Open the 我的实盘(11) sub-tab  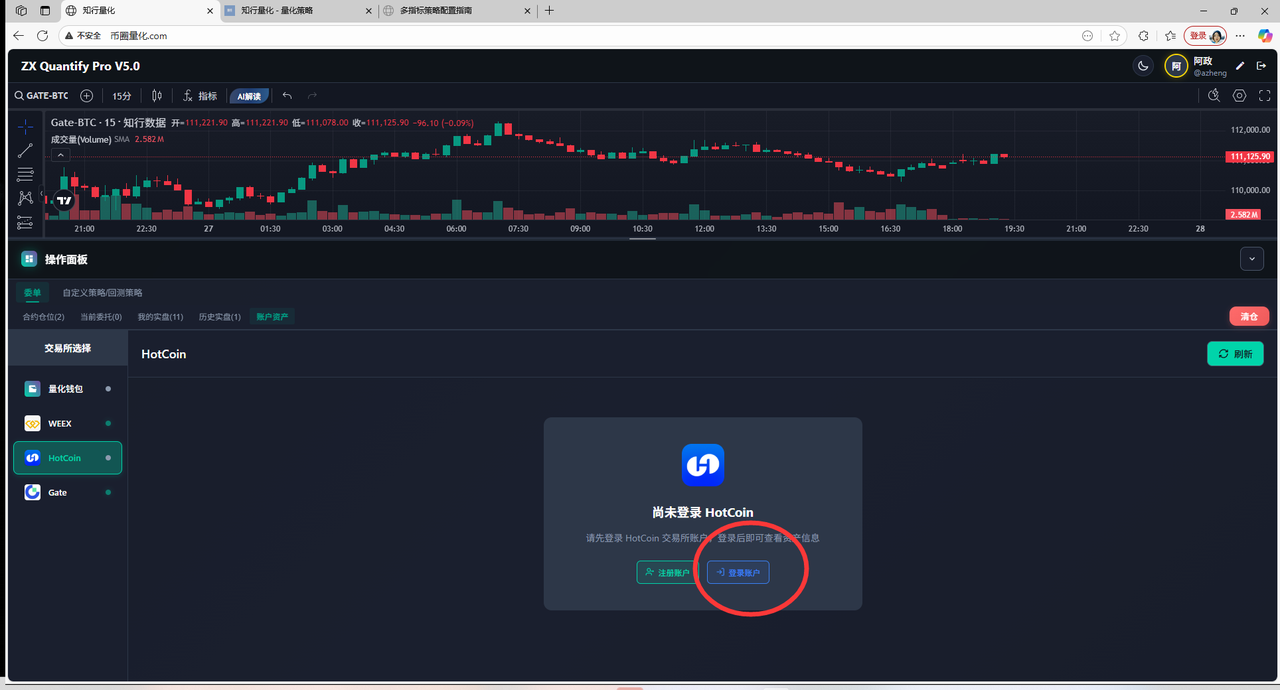(x=160, y=317)
